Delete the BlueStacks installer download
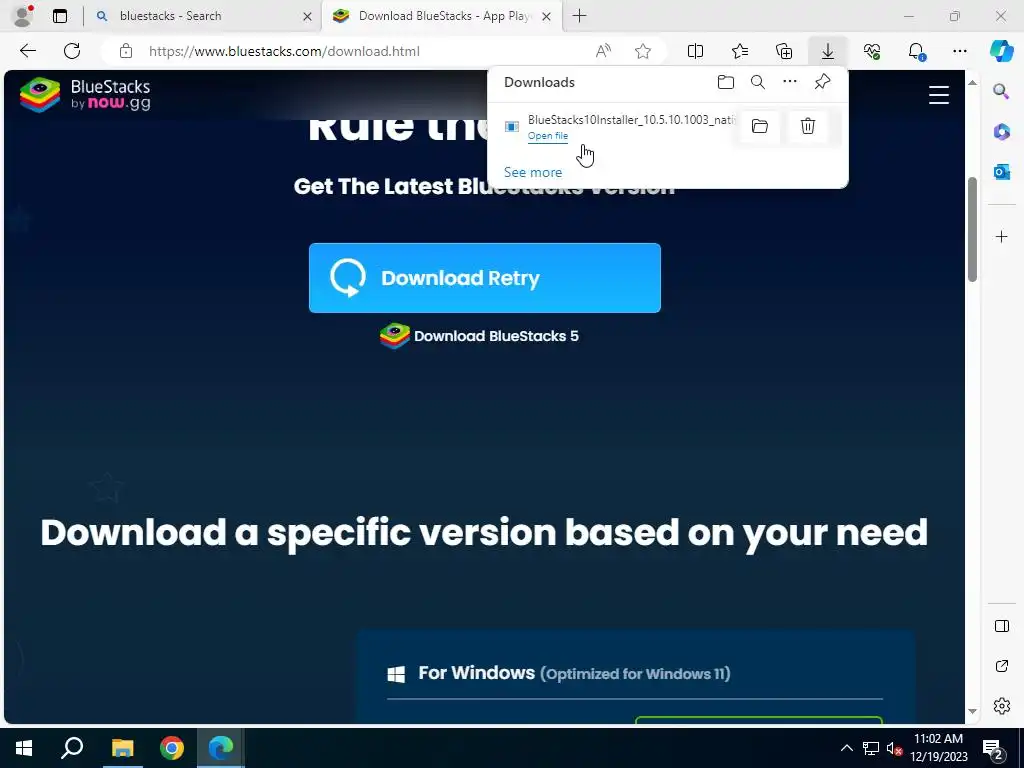This screenshot has height=768, width=1024. (808, 126)
